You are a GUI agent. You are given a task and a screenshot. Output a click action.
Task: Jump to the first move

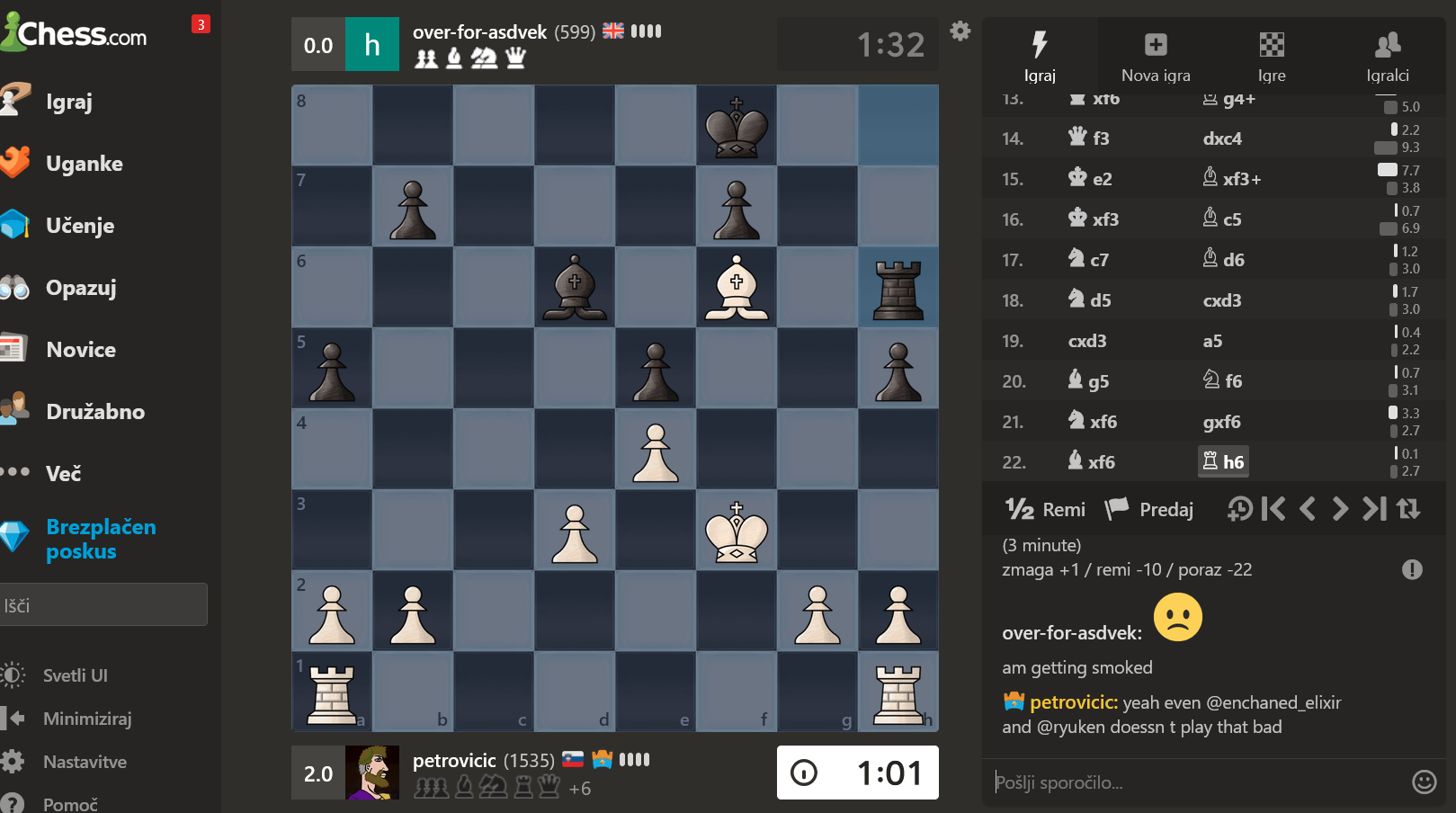(x=1273, y=509)
